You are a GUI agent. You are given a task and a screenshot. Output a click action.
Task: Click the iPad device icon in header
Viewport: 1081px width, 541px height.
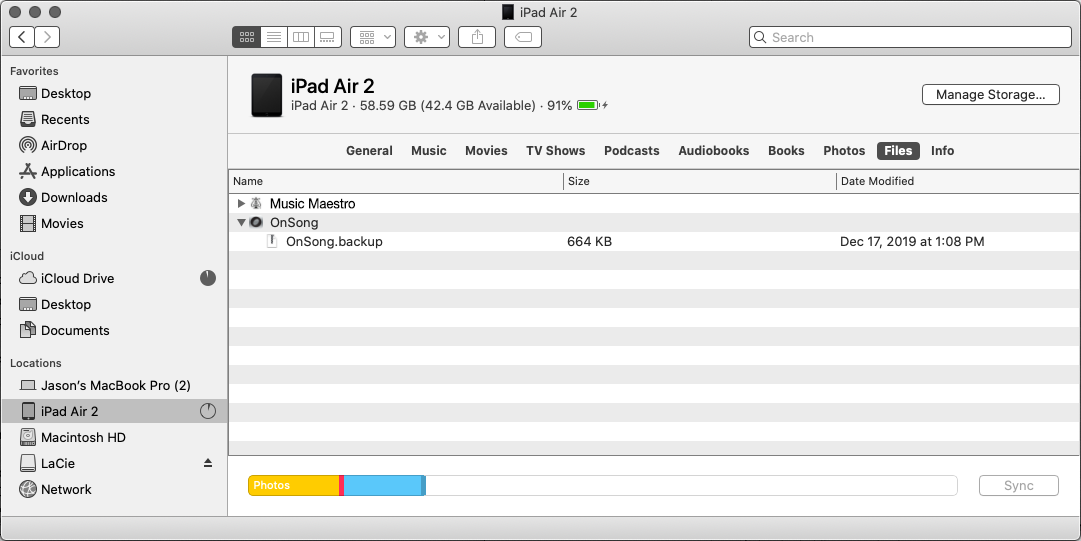[266, 95]
